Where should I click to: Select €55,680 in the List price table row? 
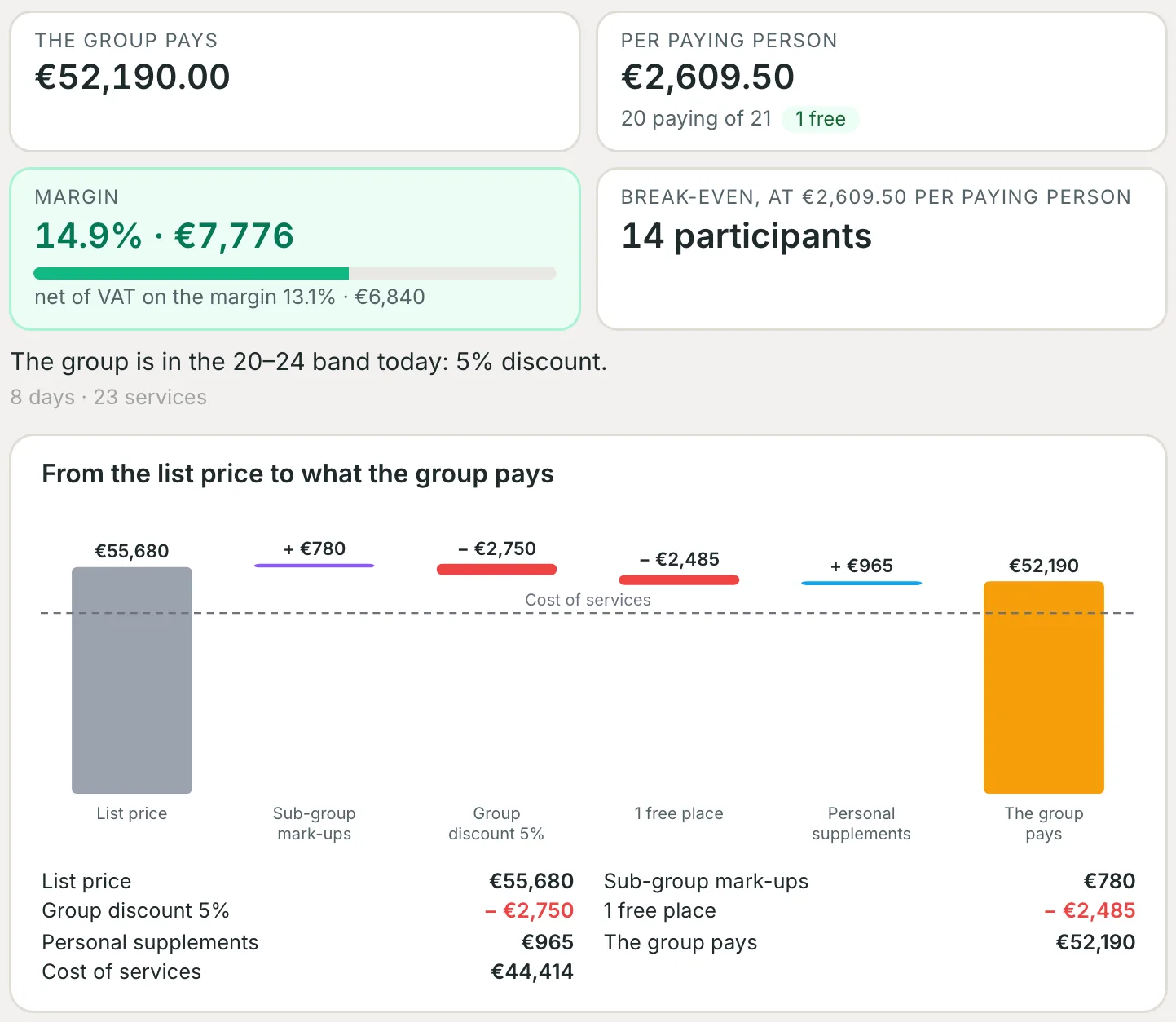click(531, 881)
